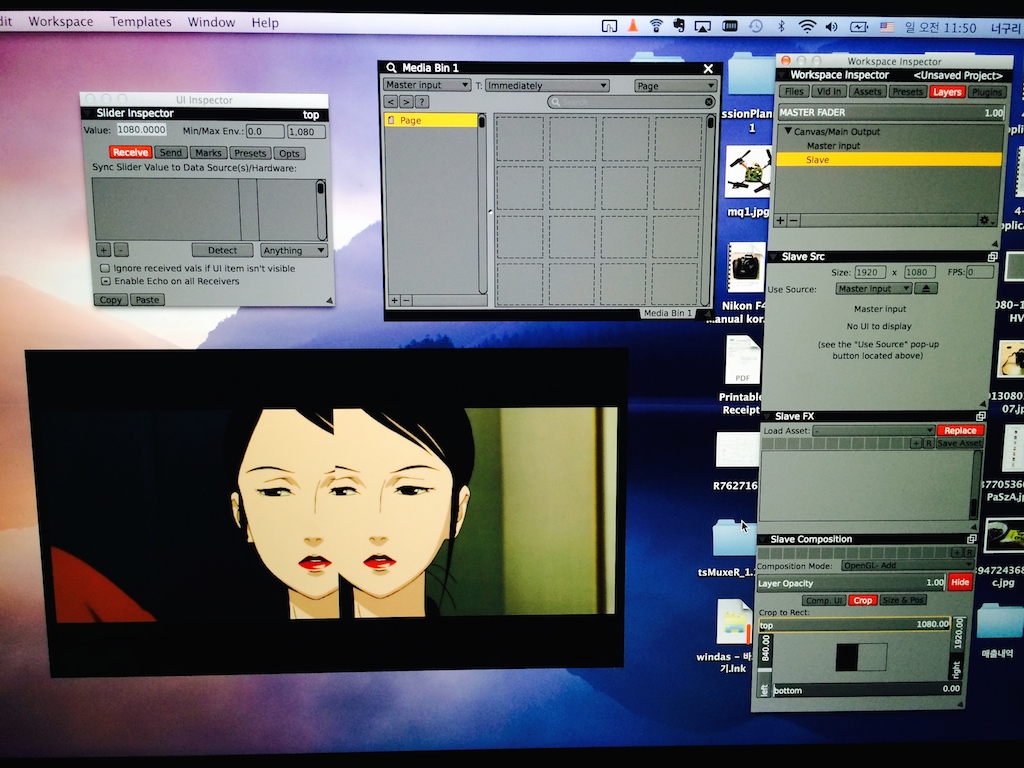Select the Send tab in Slider Inspector
Screen dimensions: 1024x768
(170, 152)
